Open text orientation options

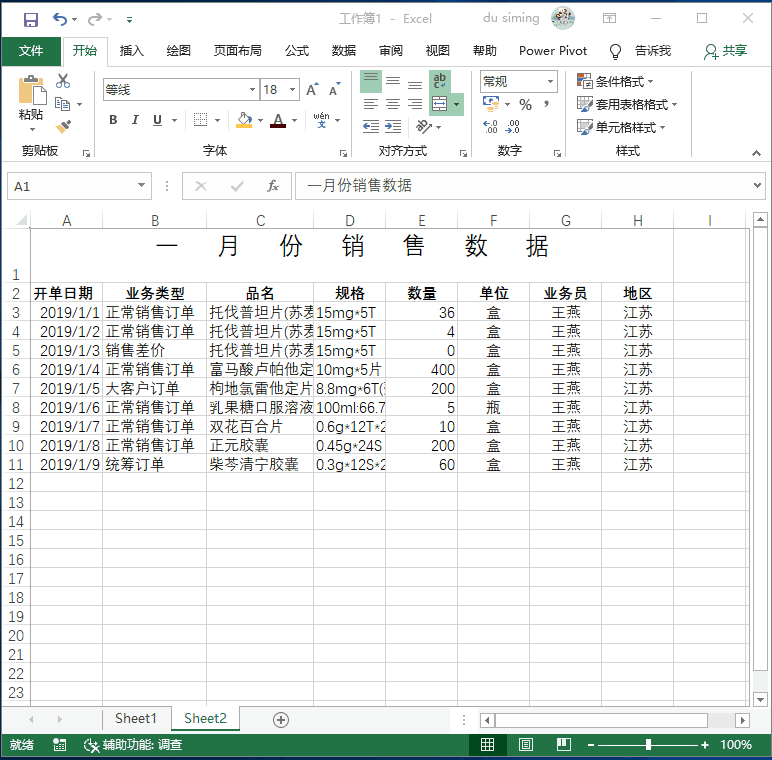click(427, 127)
